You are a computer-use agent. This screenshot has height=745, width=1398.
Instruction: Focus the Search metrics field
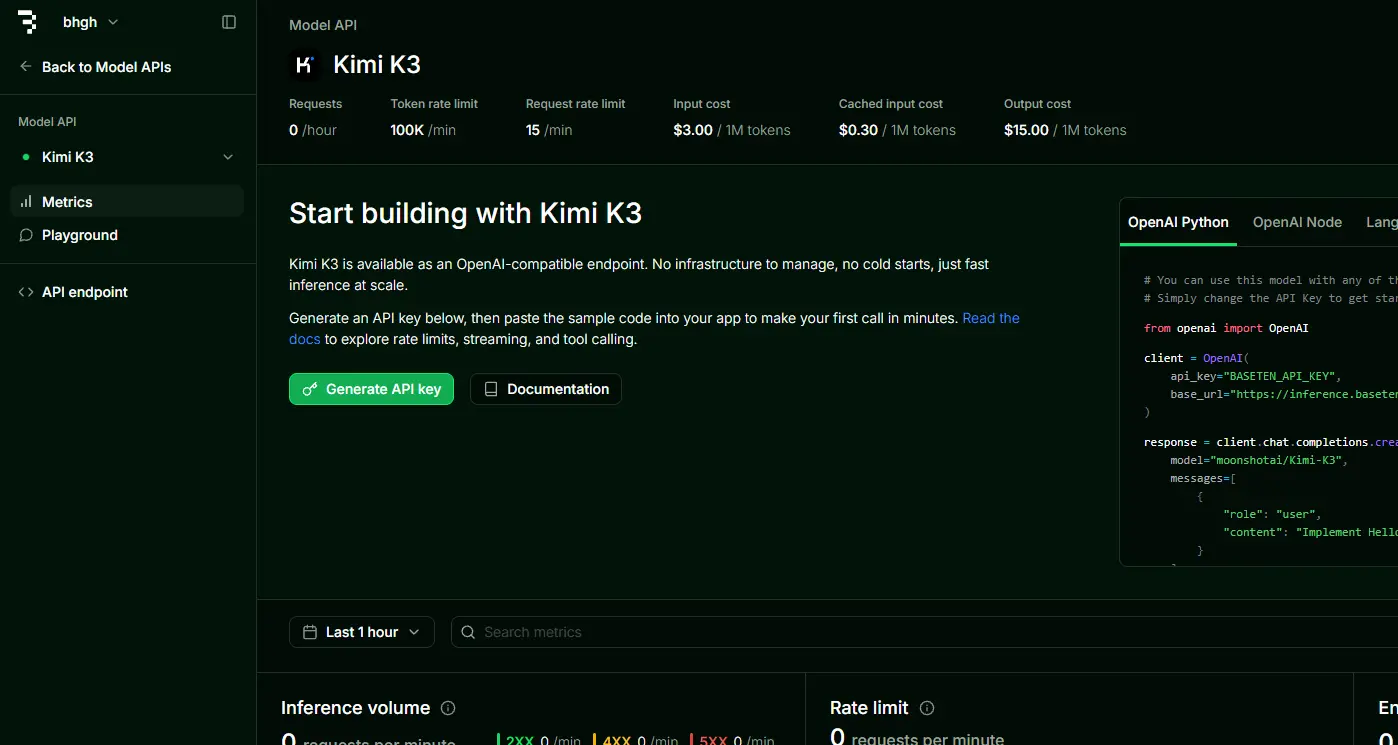(924, 632)
